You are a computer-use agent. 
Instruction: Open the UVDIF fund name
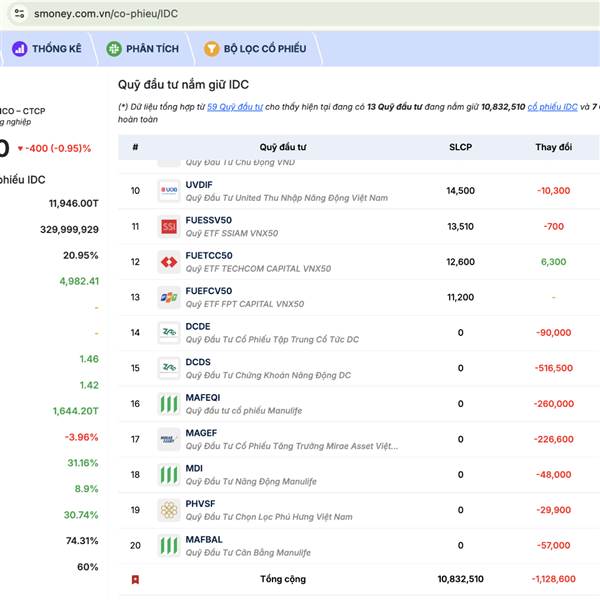pyautogui.click(x=199, y=185)
